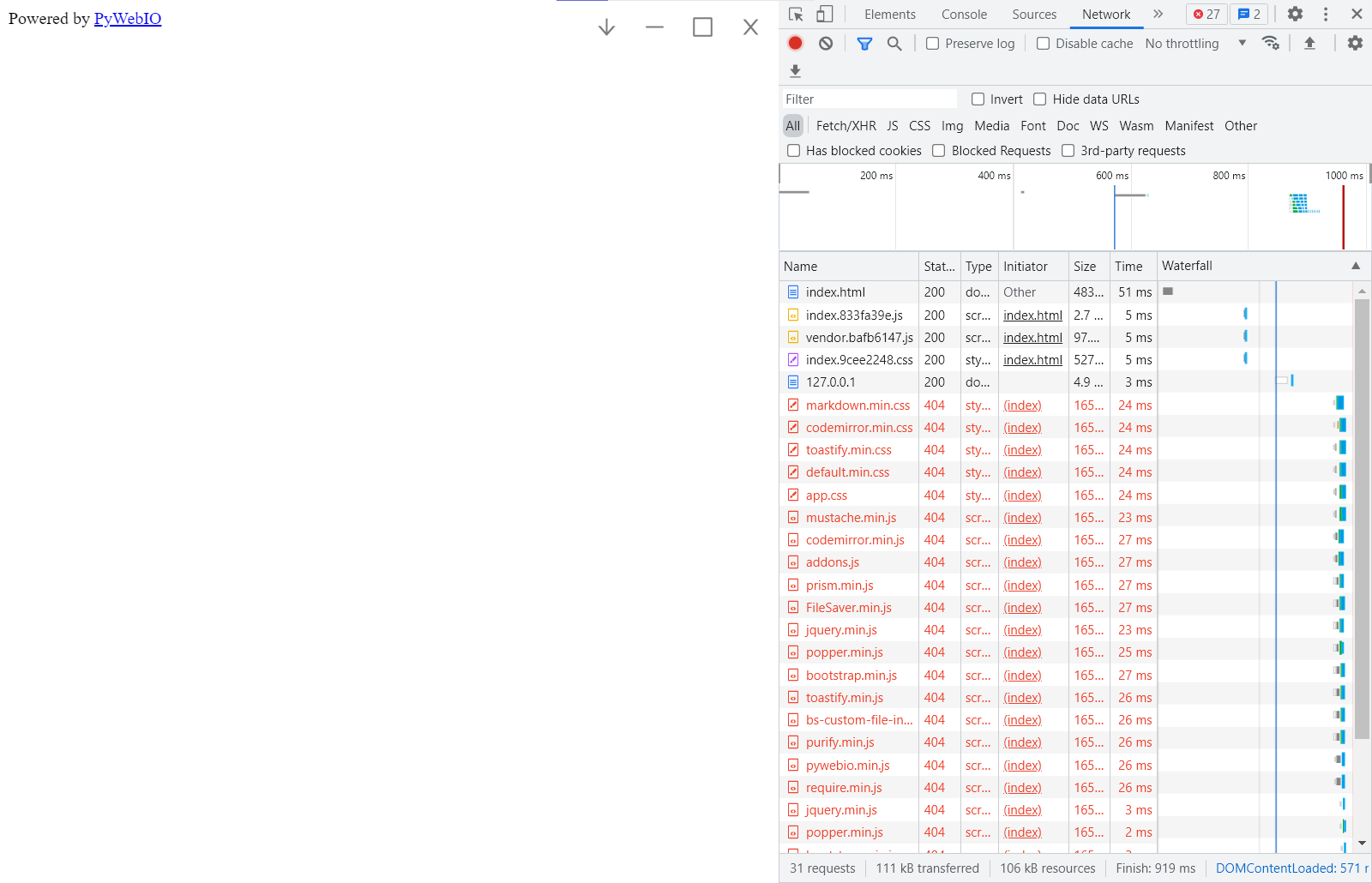Clear the network request log
Image resolution: width=1372 pixels, height=883 pixels.
click(x=825, y=43)
